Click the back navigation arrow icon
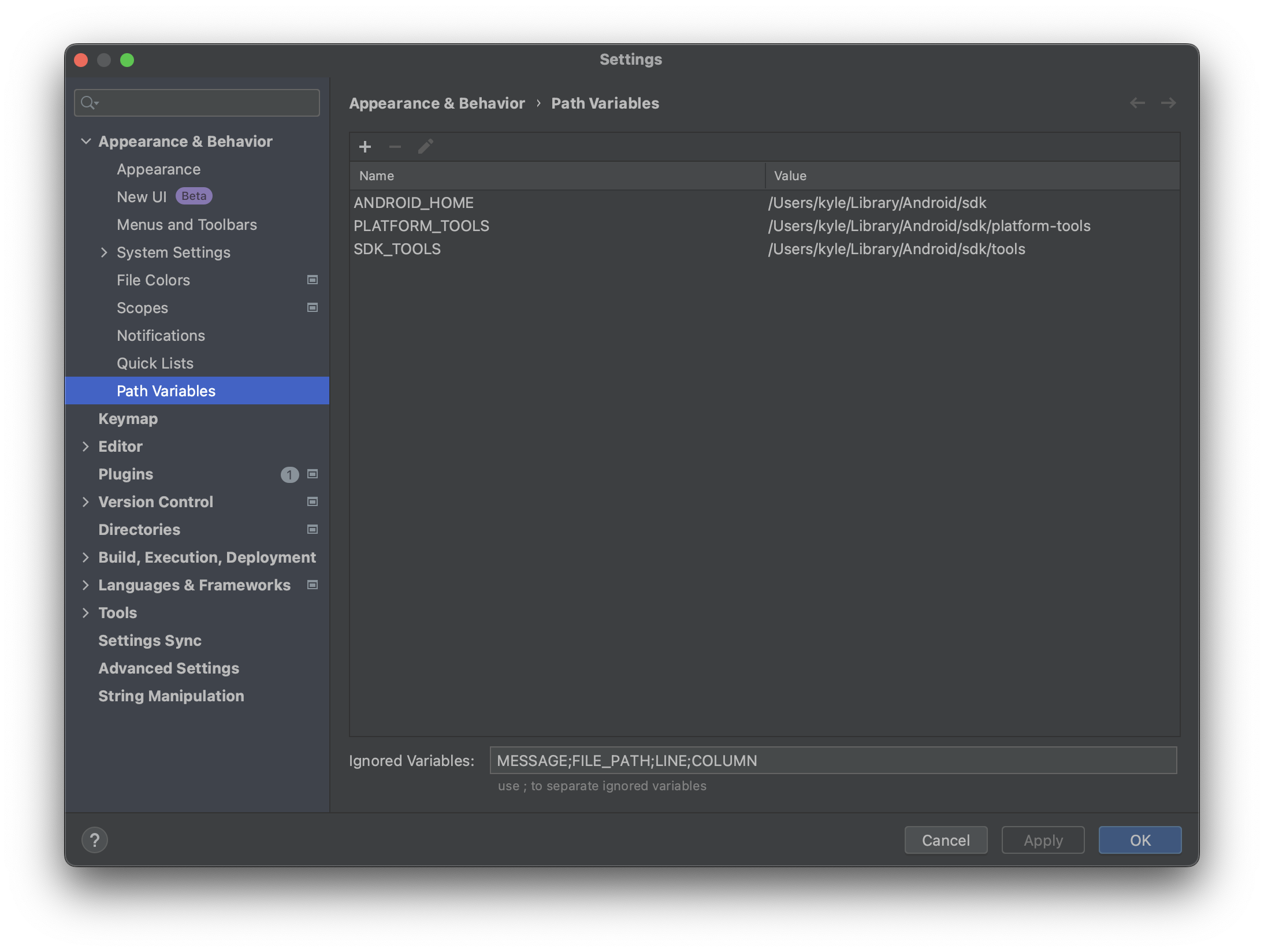 point(1137,102)
